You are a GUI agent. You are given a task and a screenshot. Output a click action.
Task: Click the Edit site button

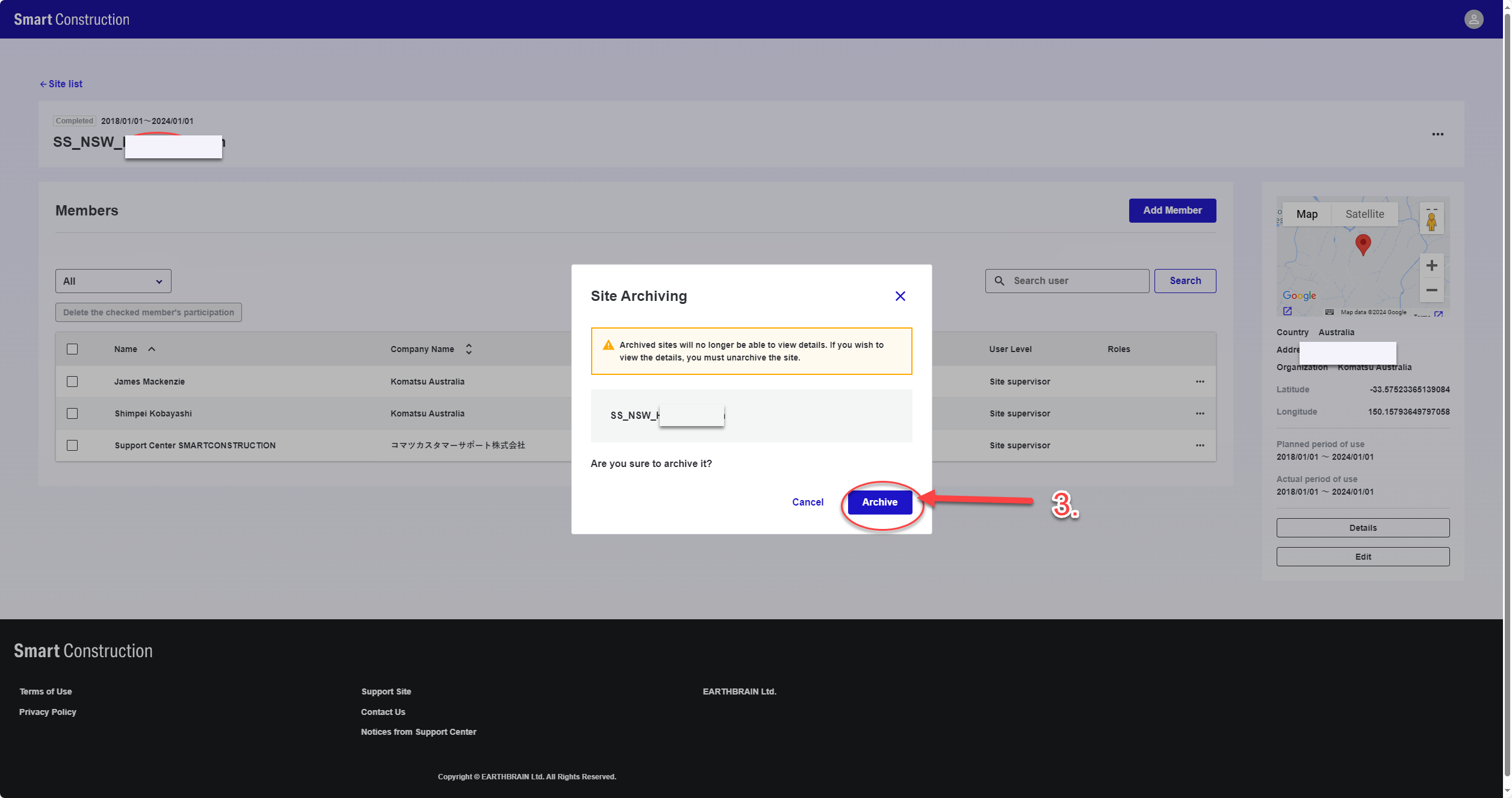tap(1363, 557)
